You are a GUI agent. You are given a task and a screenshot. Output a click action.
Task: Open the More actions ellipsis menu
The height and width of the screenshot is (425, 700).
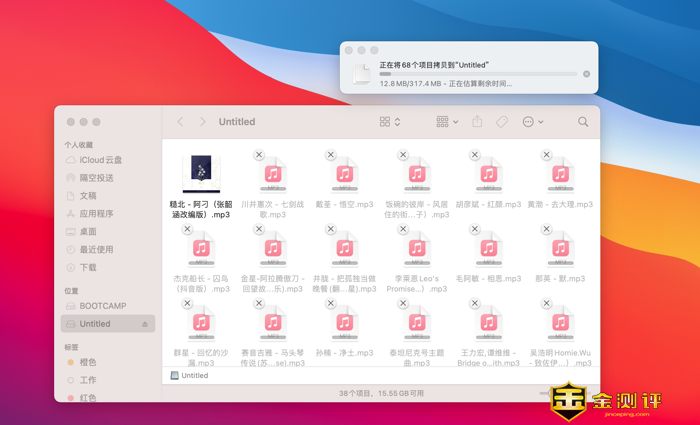coord(532,122)
